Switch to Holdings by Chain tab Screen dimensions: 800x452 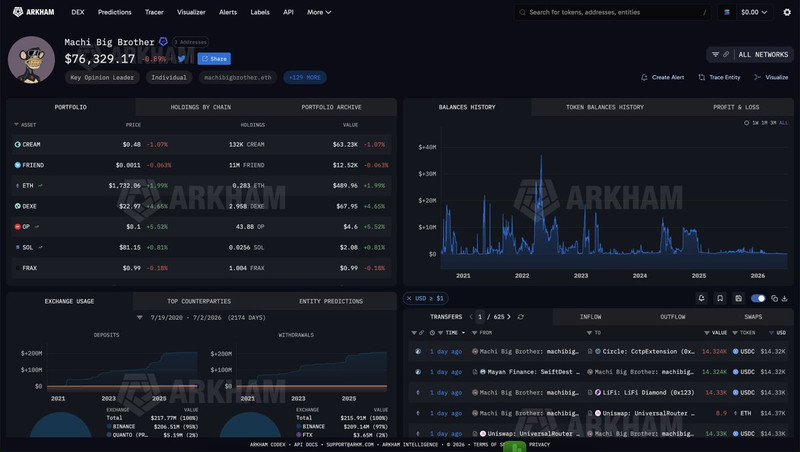click(x=201, y=107)
